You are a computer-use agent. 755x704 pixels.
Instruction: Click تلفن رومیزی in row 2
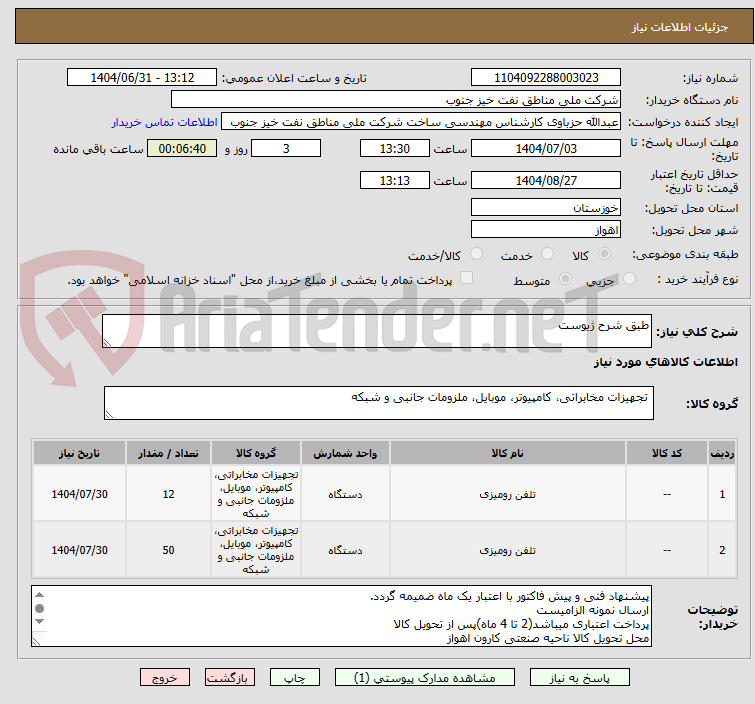click(x=508, y=550)
